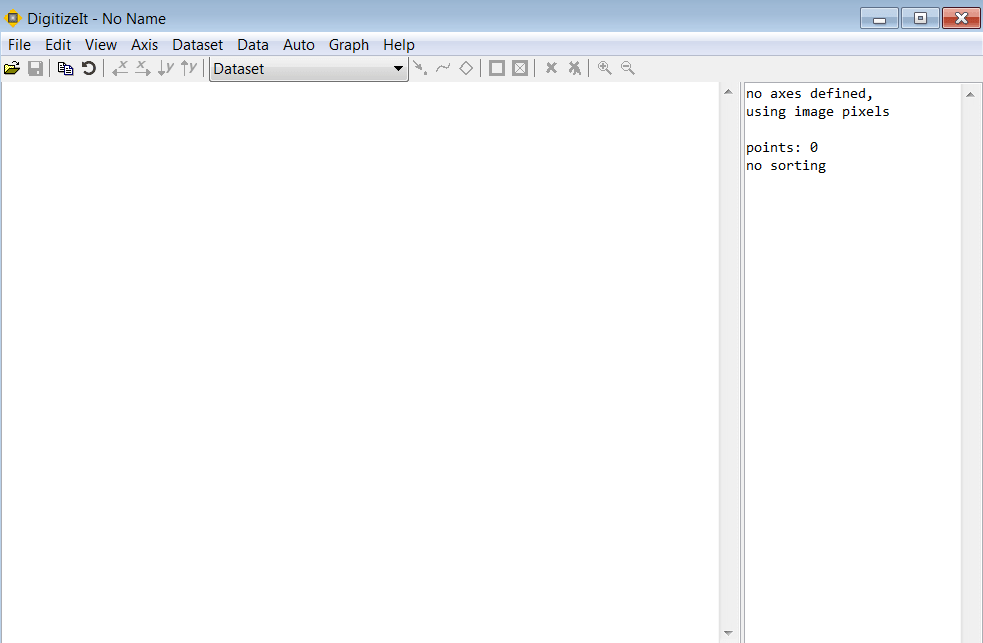The image size is (983, 643).
Task: Click the Save floppy disk icon
Action: pyautogui.click(x=35, y=68)
